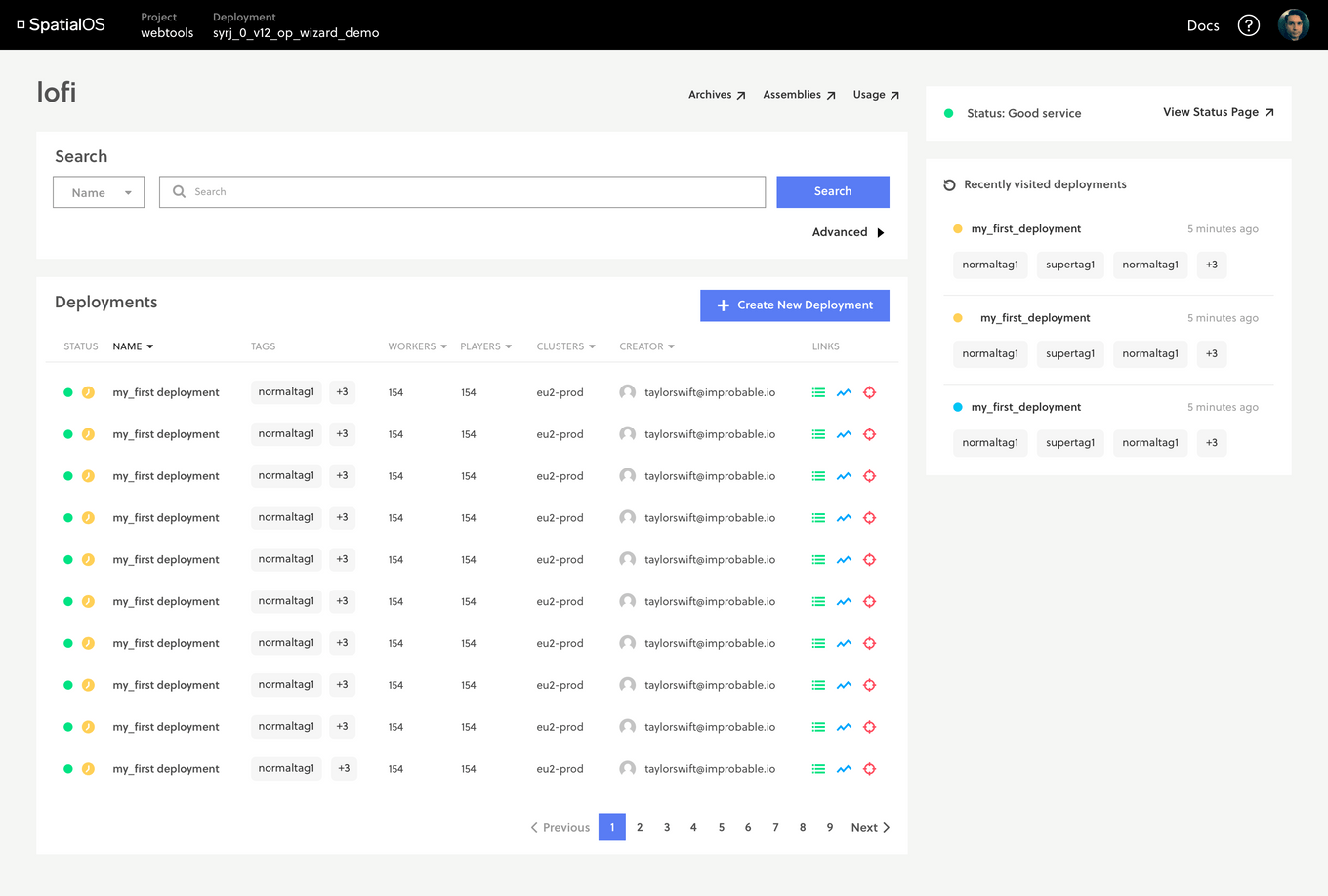Click the user profile avatar

tap(1293, 25)
